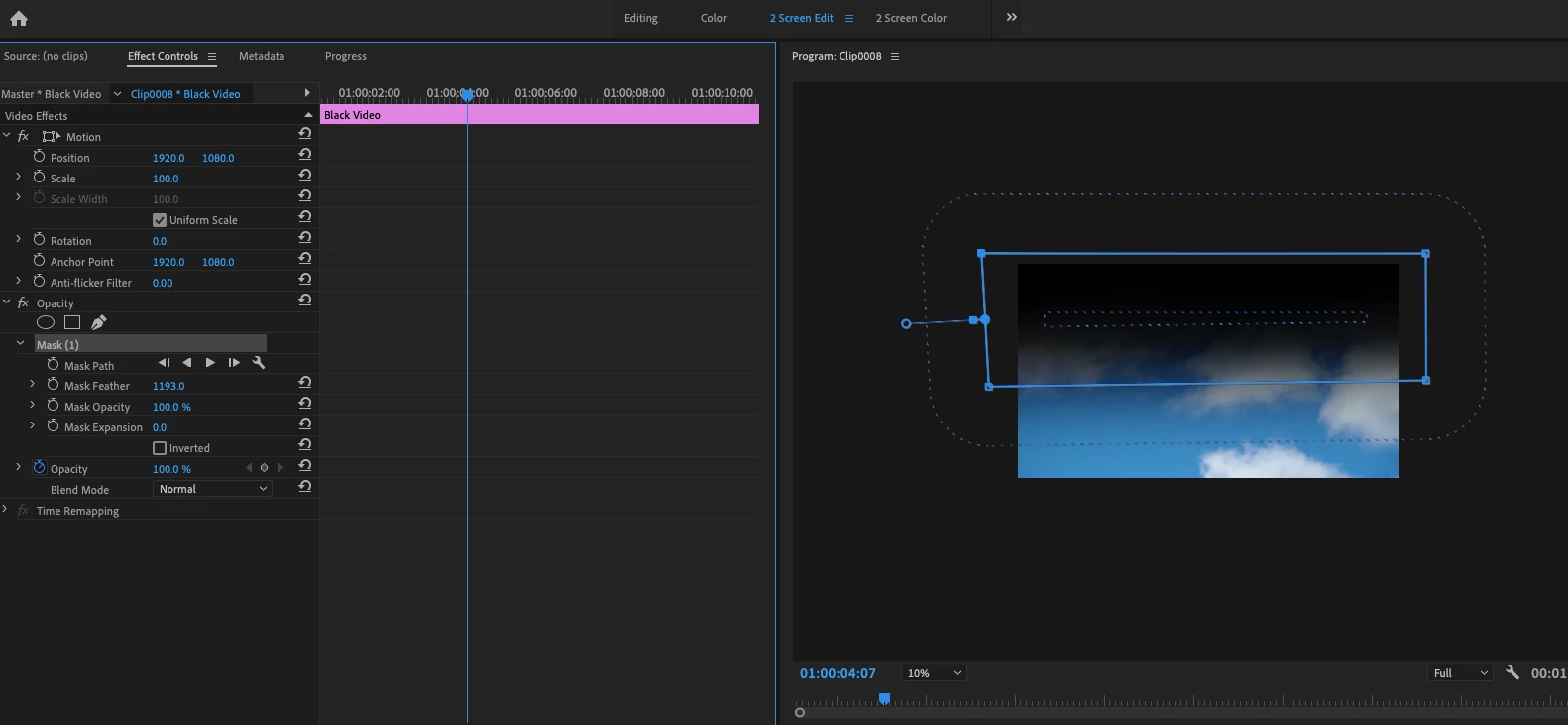Select the free draw bezier pen mask tool
The image size is (1568, 725).
(x=99, y=322)
